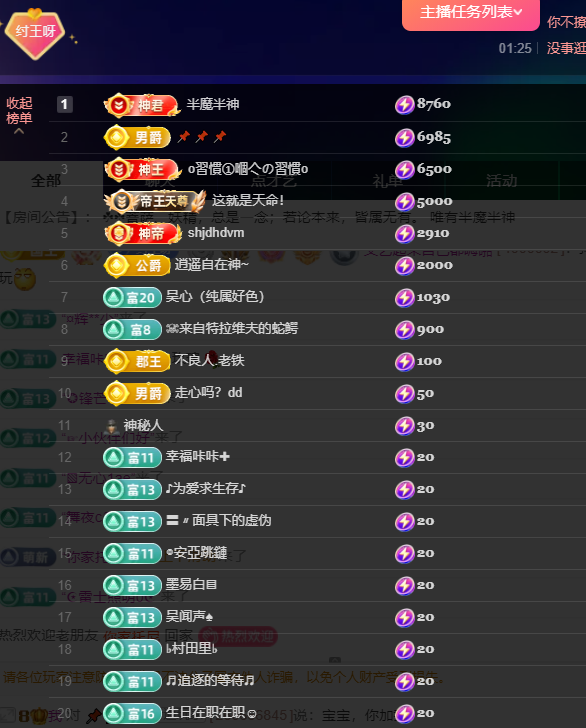Image resolution: width=586 pixels, height=728 pixels.
Task: Select user 不良人老铁
Action: (x=209, y=360)
